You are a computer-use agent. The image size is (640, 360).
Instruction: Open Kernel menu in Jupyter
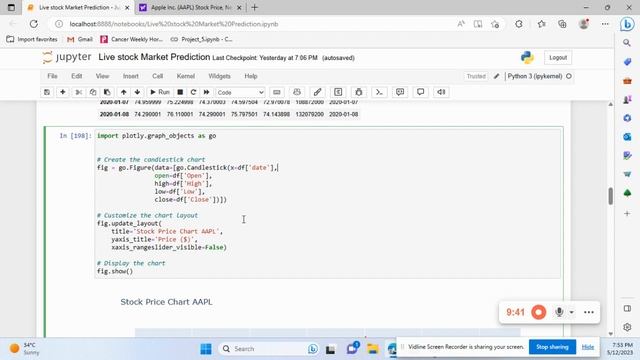[x=186, y=76]
